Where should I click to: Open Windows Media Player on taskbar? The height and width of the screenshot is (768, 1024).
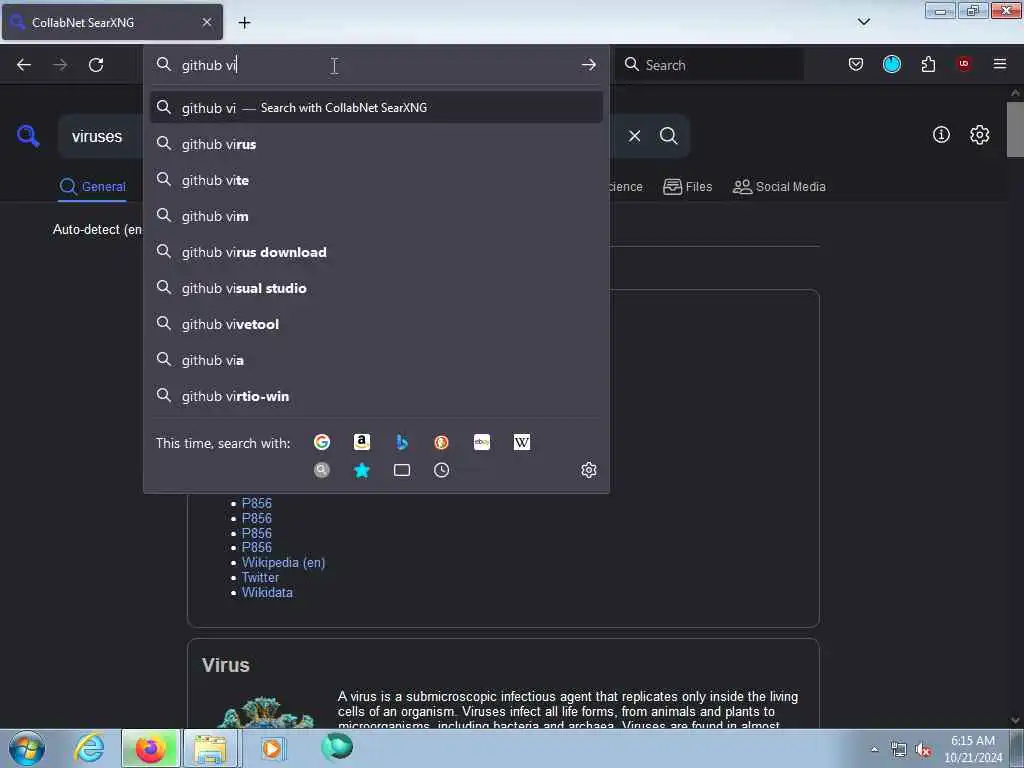point(272,748)
